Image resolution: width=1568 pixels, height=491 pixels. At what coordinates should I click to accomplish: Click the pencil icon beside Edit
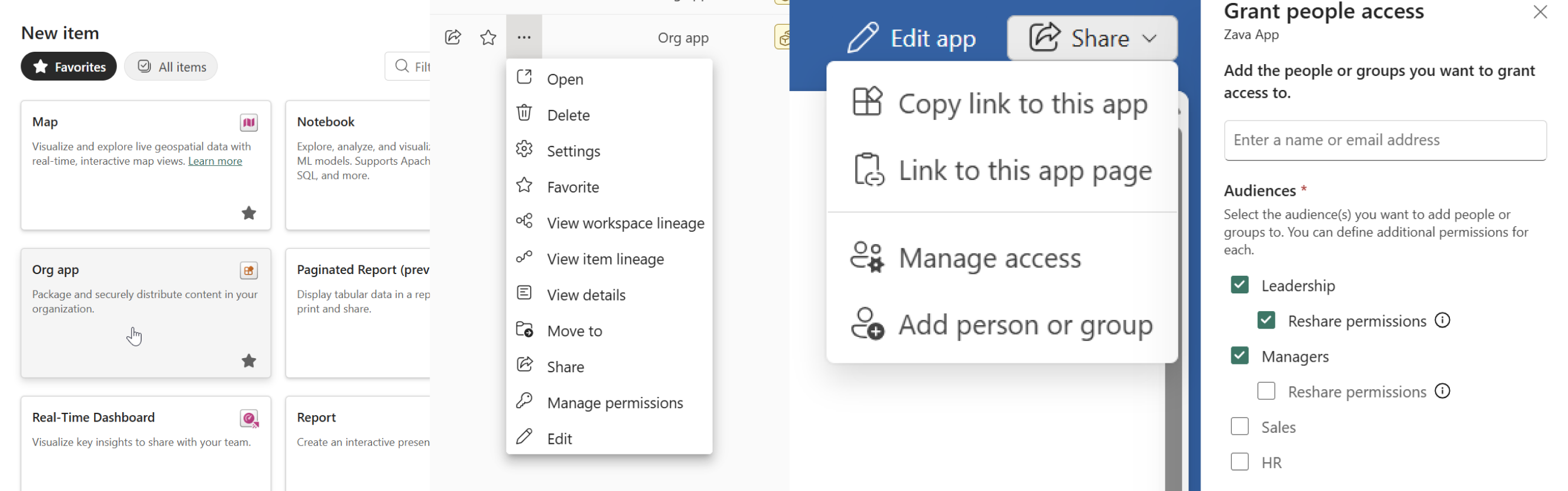click(524, 437)
